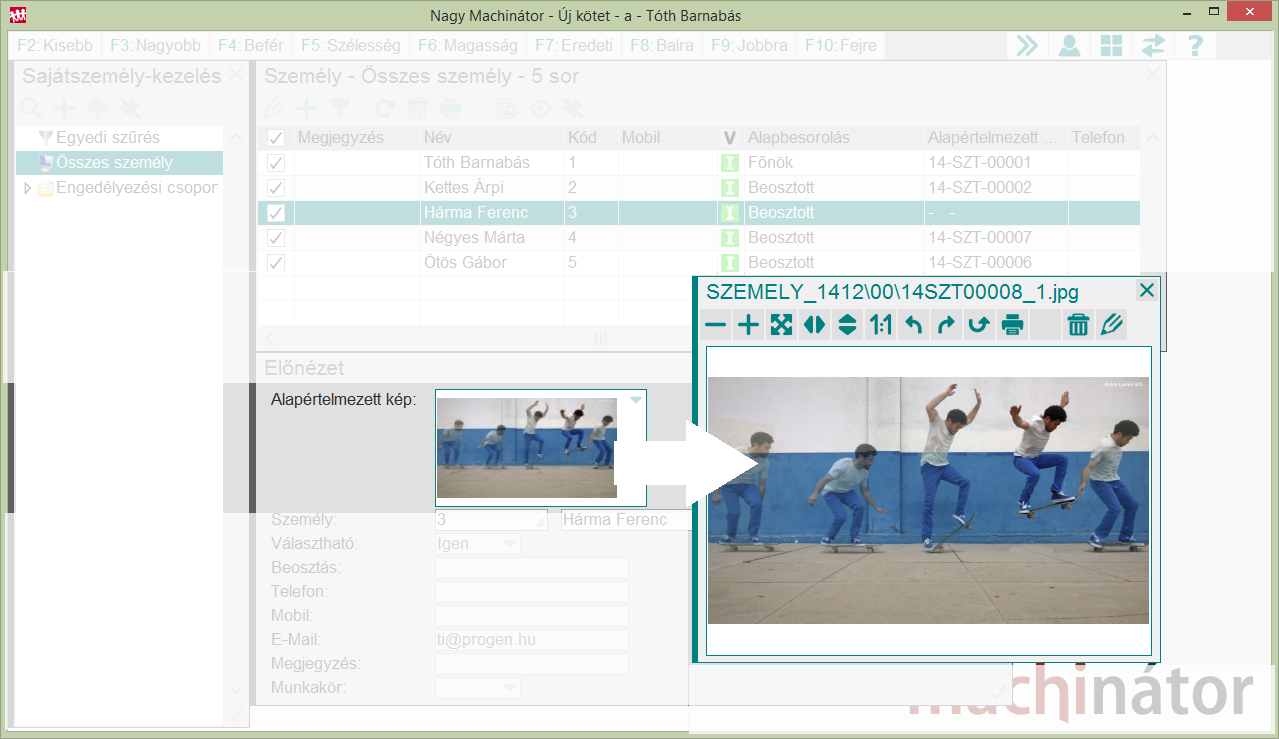Rotate the image left

point(913,325)
